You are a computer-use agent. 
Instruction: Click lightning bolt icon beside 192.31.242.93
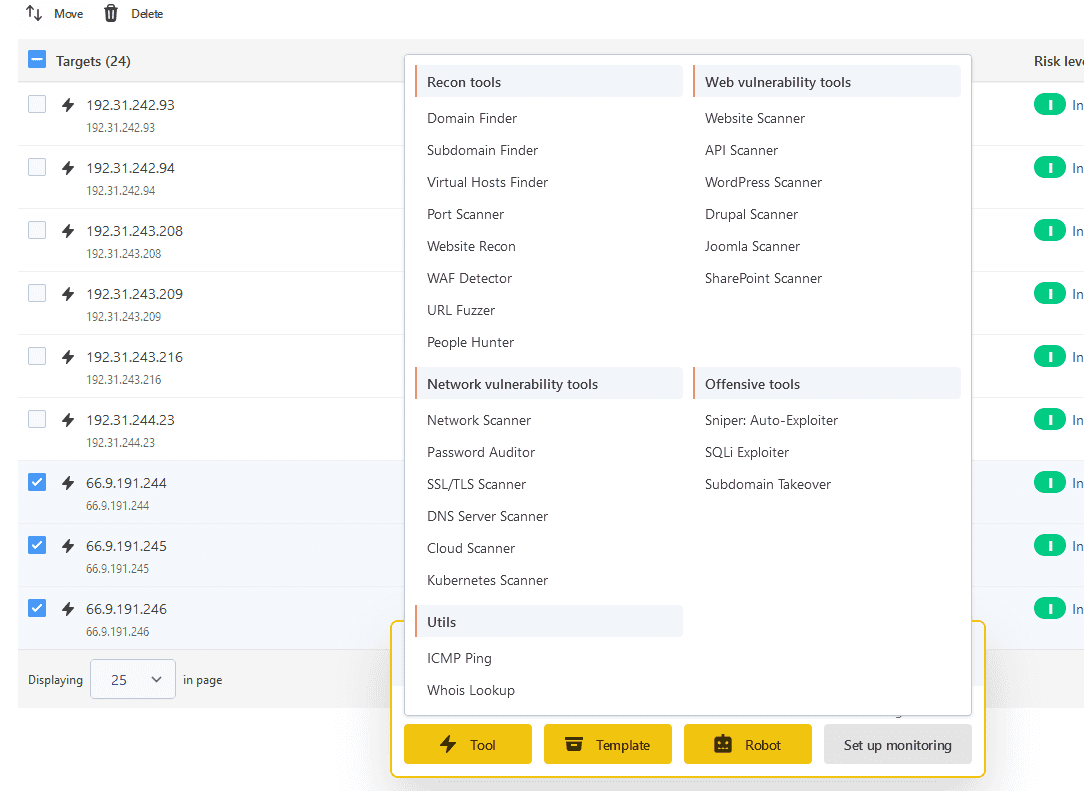point(68,105)
